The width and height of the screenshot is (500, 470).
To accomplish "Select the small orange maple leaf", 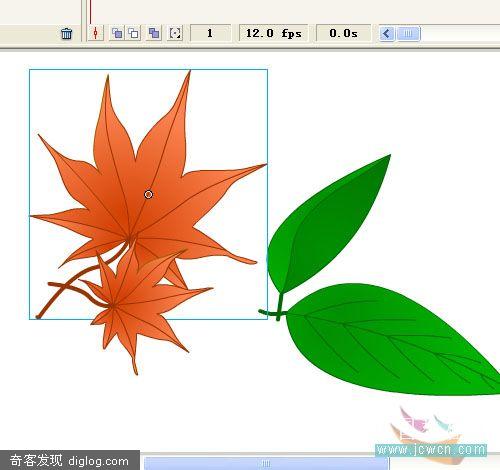I will 140,307.
